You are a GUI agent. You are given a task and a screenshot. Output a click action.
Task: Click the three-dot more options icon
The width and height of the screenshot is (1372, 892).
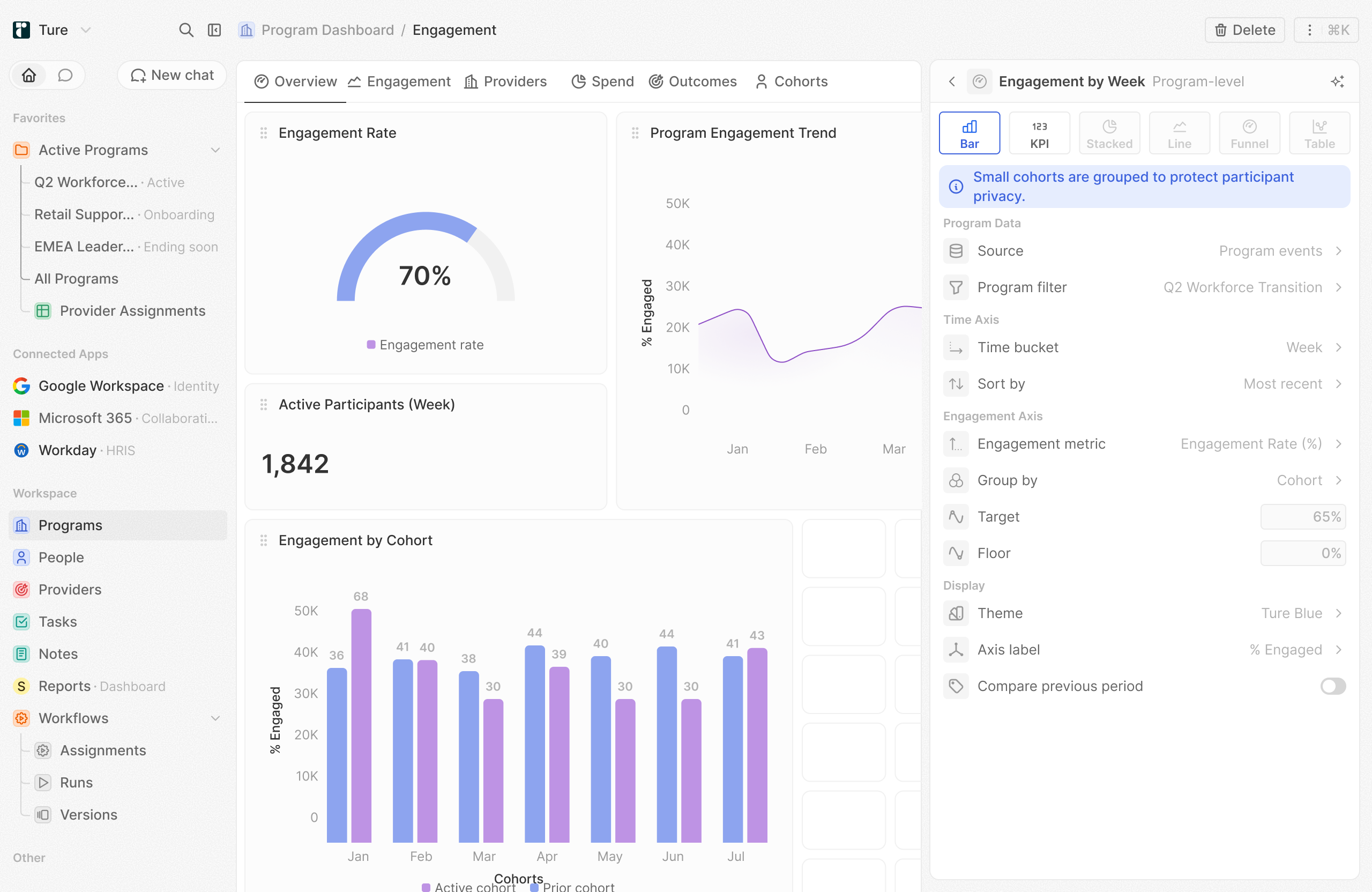[x=1309, y=30]
